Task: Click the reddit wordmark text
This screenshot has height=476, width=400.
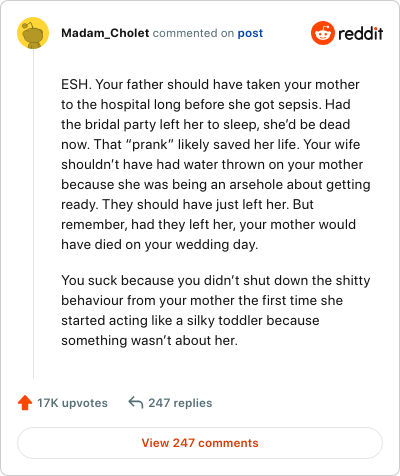Action: (x=360, y=33)
